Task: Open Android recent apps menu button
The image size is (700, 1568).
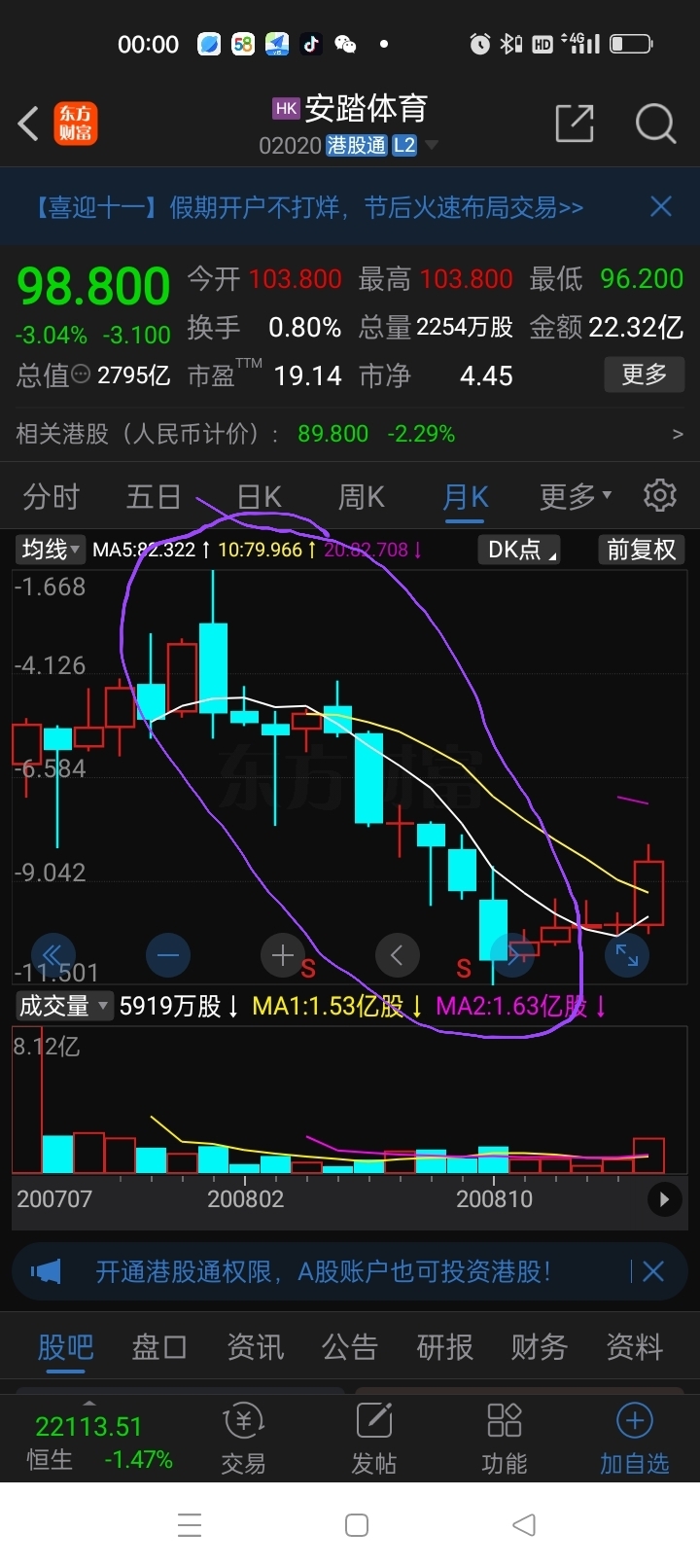Action: tap(190, 1524)
